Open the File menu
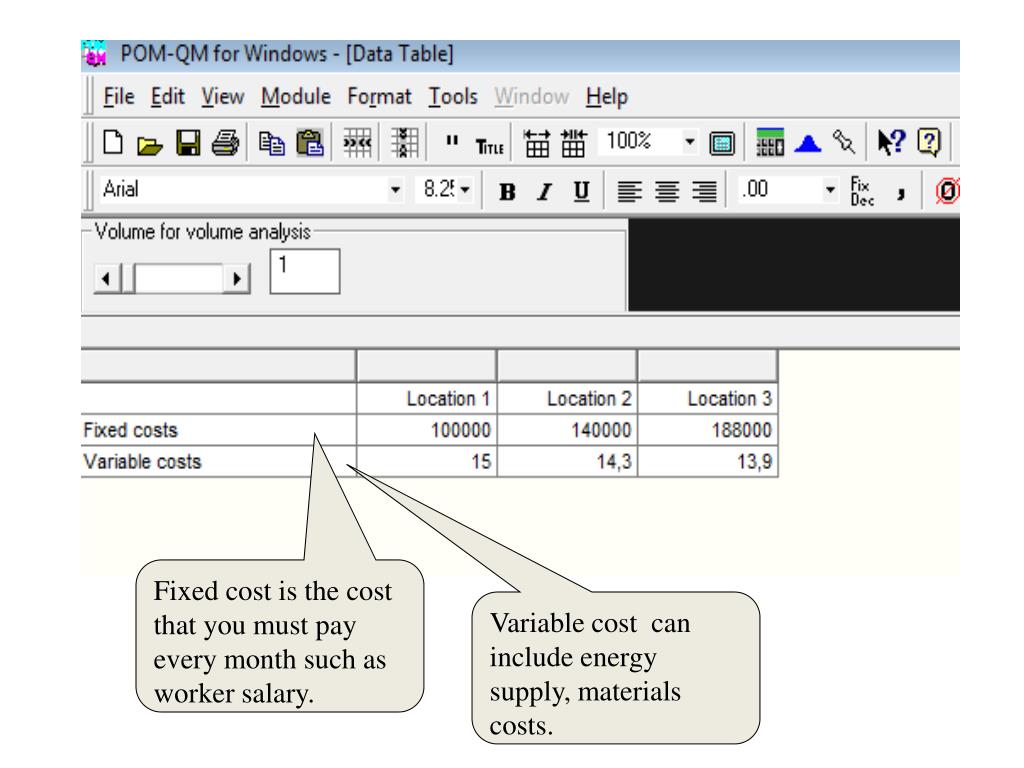The image size is (1024, 768). click(x=119, y=97)
